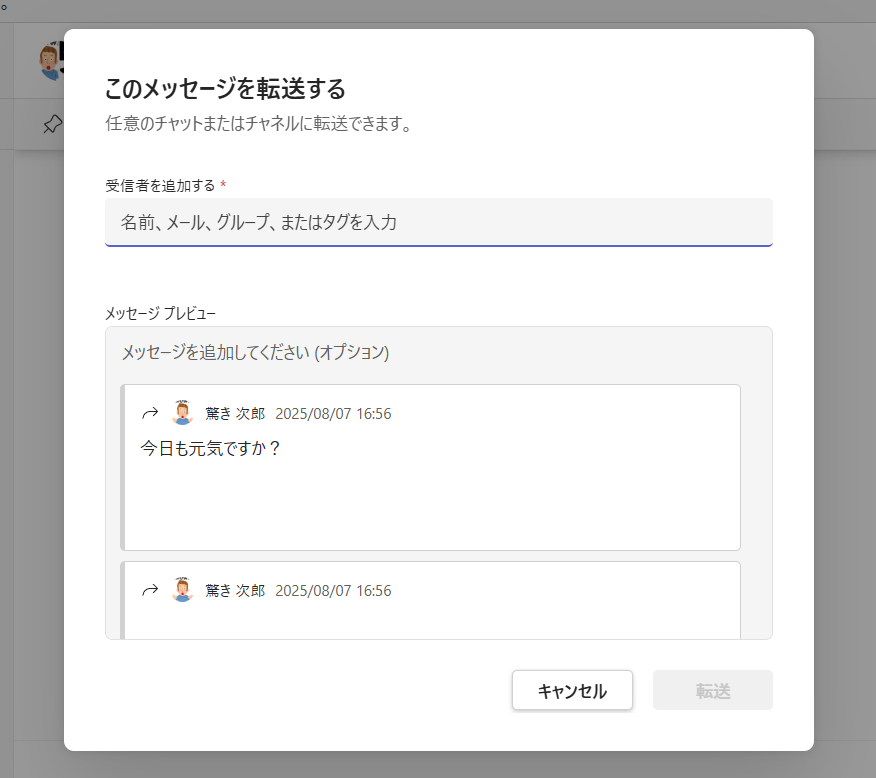Click the 転送 forward button

tap(712, 690)
